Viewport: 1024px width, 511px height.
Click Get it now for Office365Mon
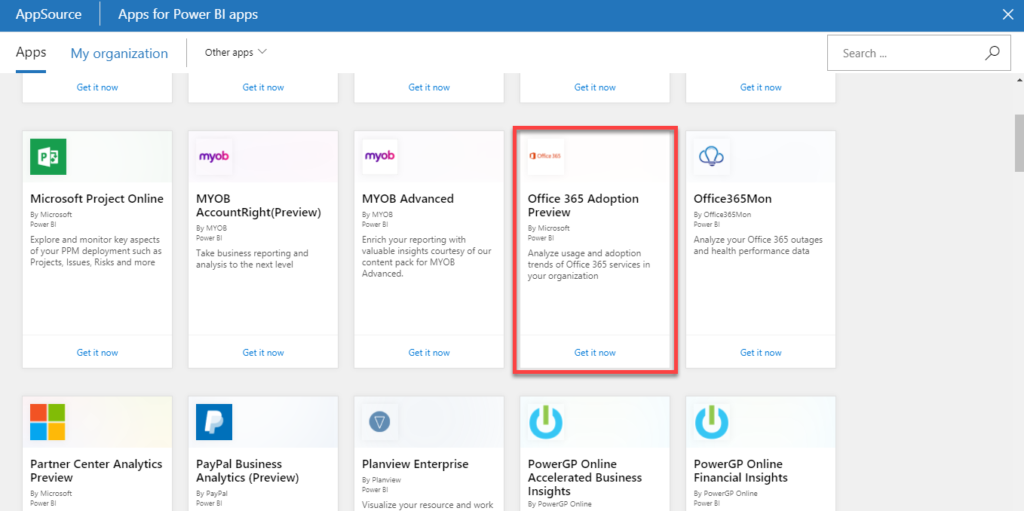click(x=761, y=352)
